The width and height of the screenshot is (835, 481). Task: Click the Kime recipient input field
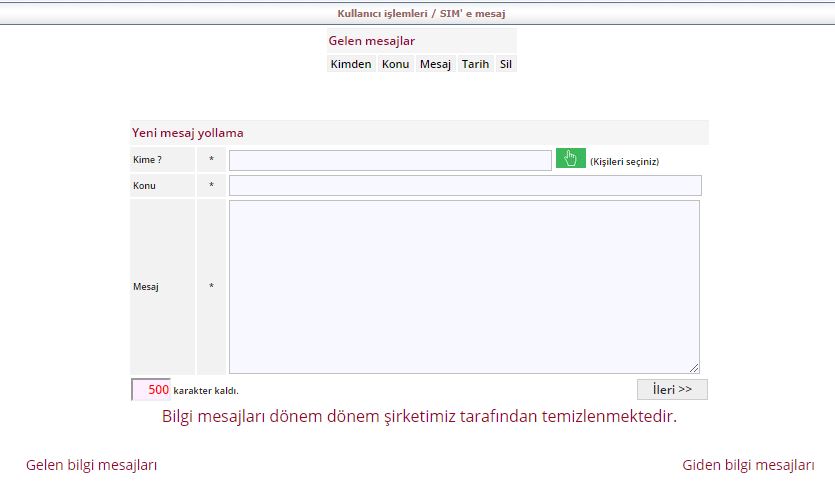(x=390, y=160)
